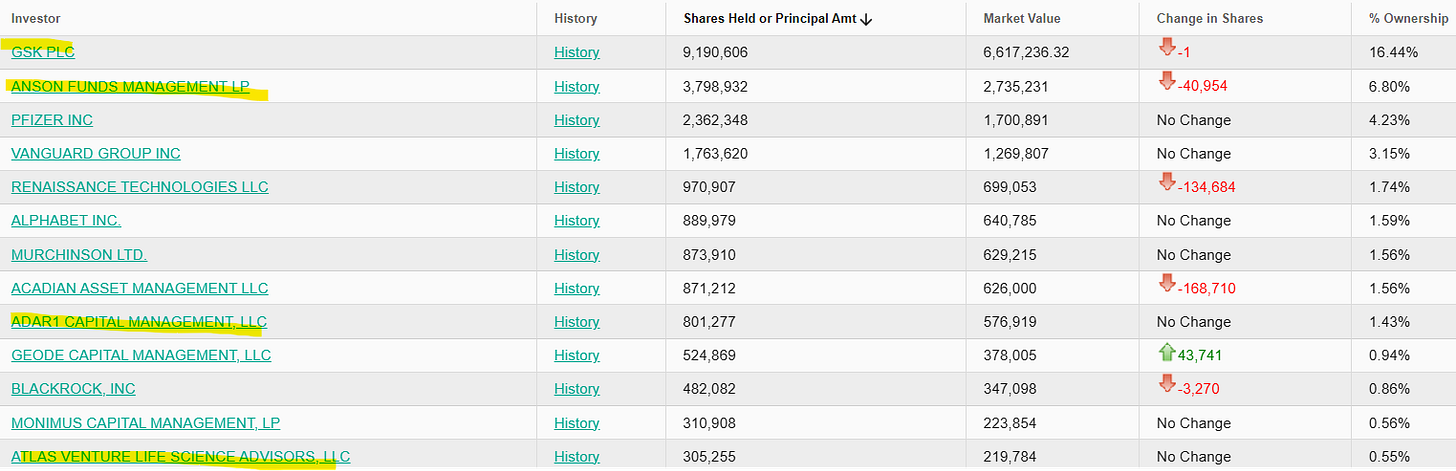This screenshot has height=471, width=1456.
Task: Click red down arrow beside -3,270
Action: click(1166, 385)
